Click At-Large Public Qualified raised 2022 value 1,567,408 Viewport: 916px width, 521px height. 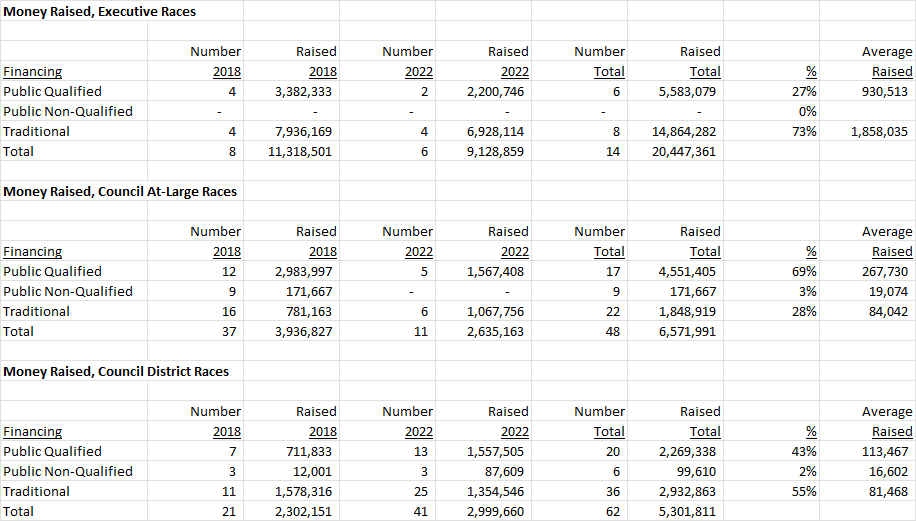[x=495, y=272]
